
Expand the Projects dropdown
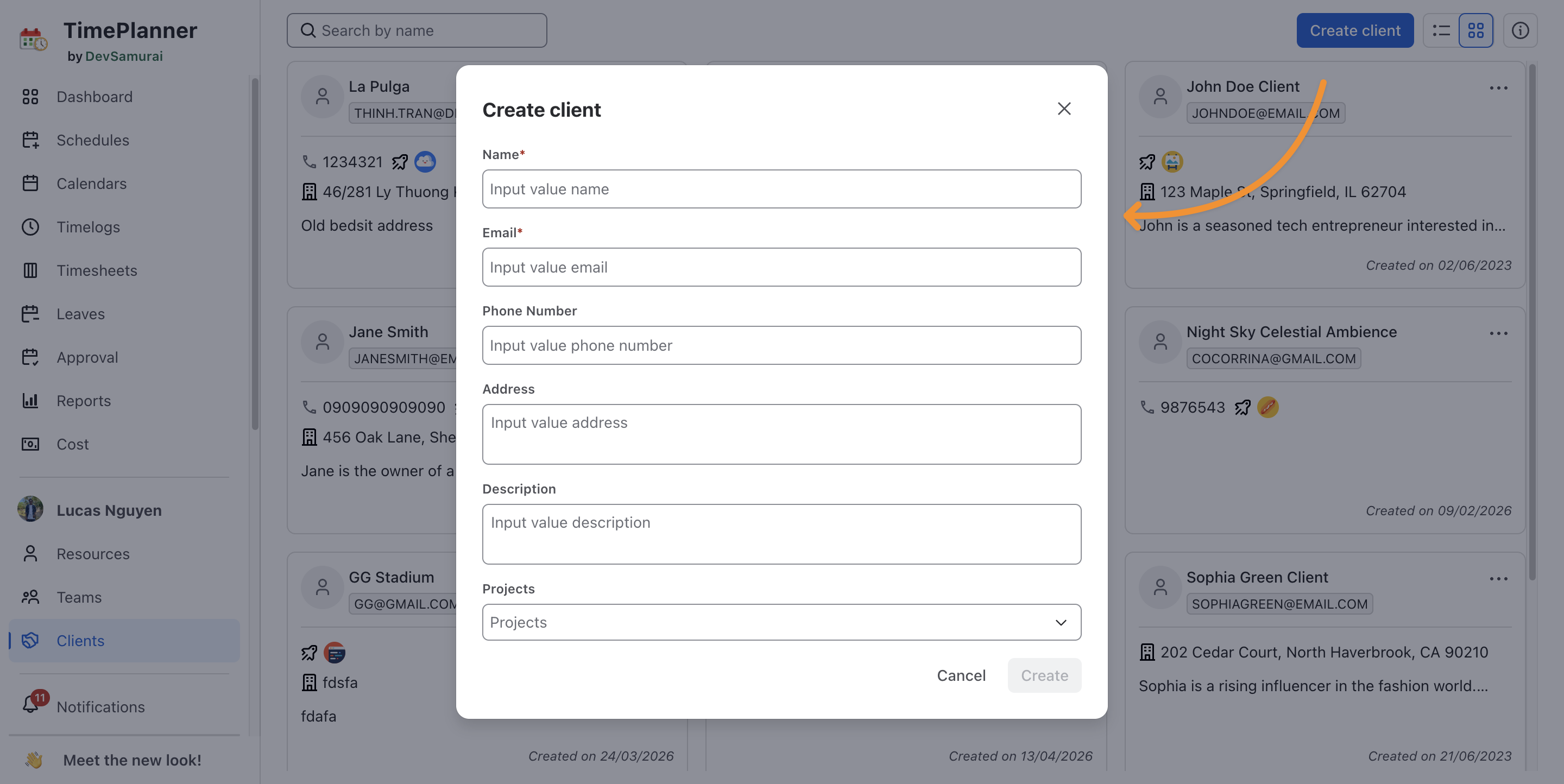coord(781,622)
